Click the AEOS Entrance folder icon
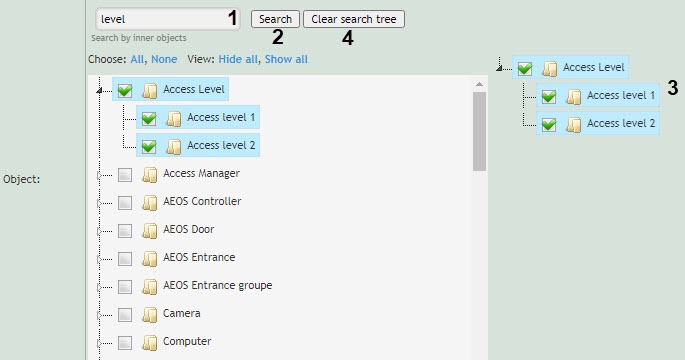 click(150, 259)
